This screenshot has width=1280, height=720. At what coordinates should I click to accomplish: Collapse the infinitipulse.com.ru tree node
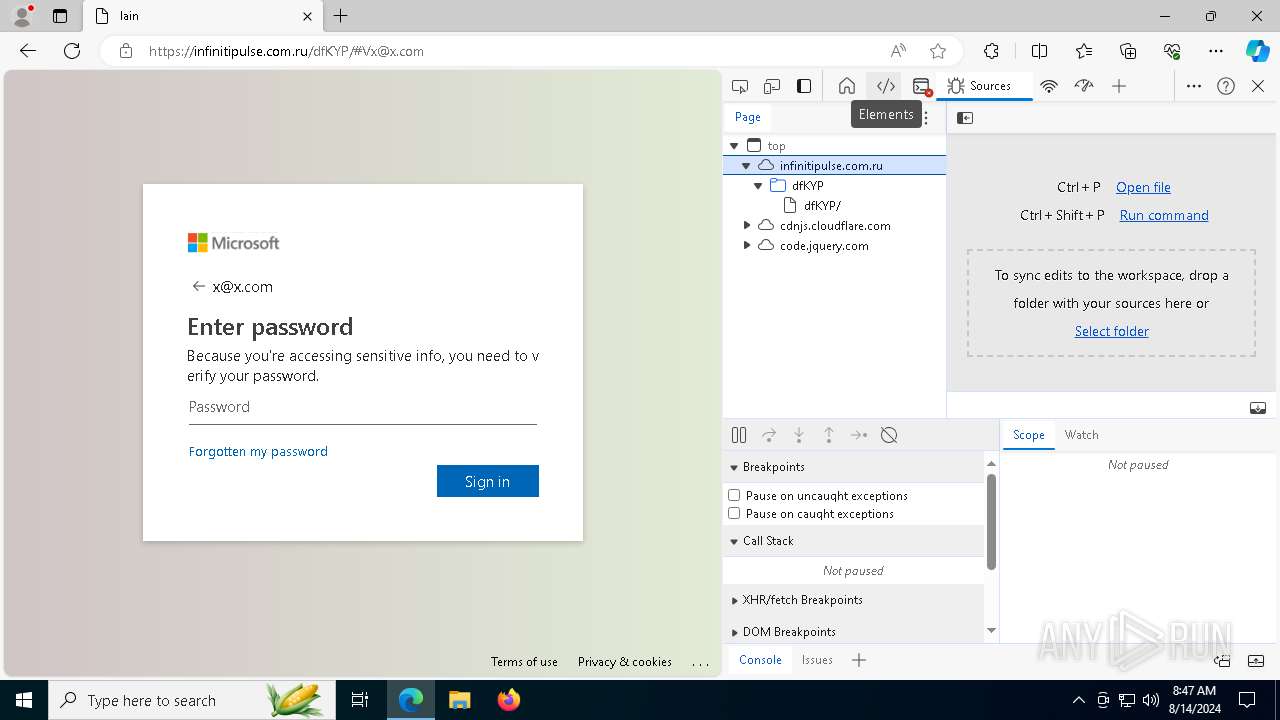(x=746, y=166)
